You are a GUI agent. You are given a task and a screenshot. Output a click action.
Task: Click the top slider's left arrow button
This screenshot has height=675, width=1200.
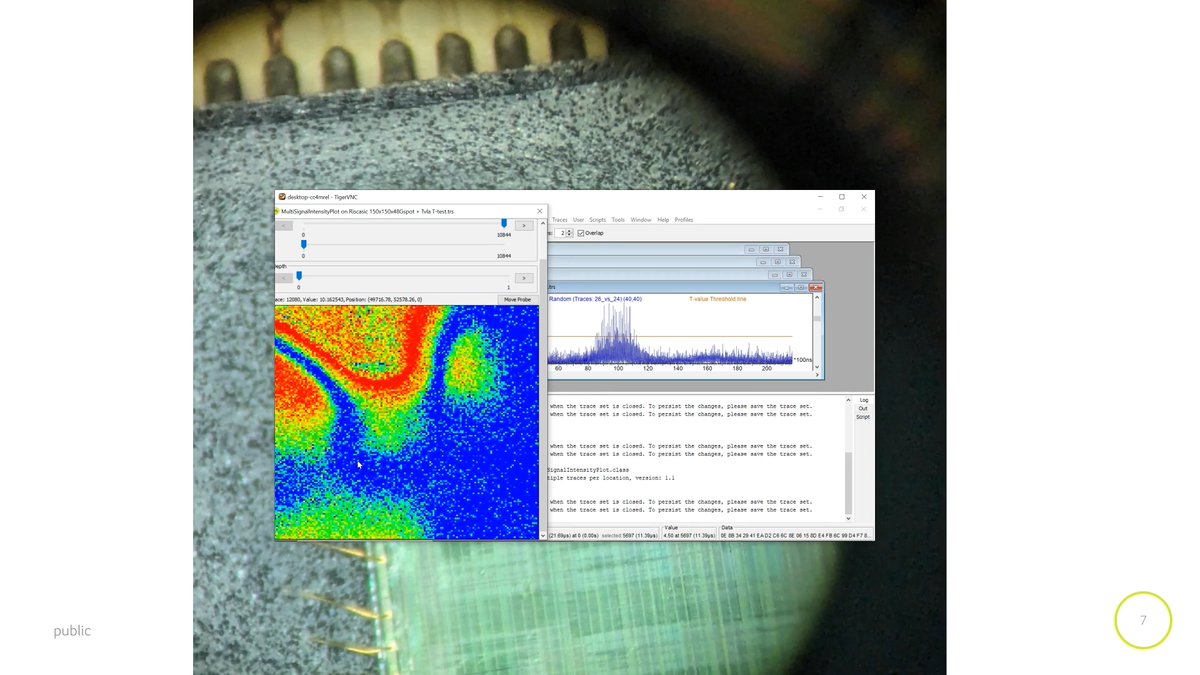(284, 225)
